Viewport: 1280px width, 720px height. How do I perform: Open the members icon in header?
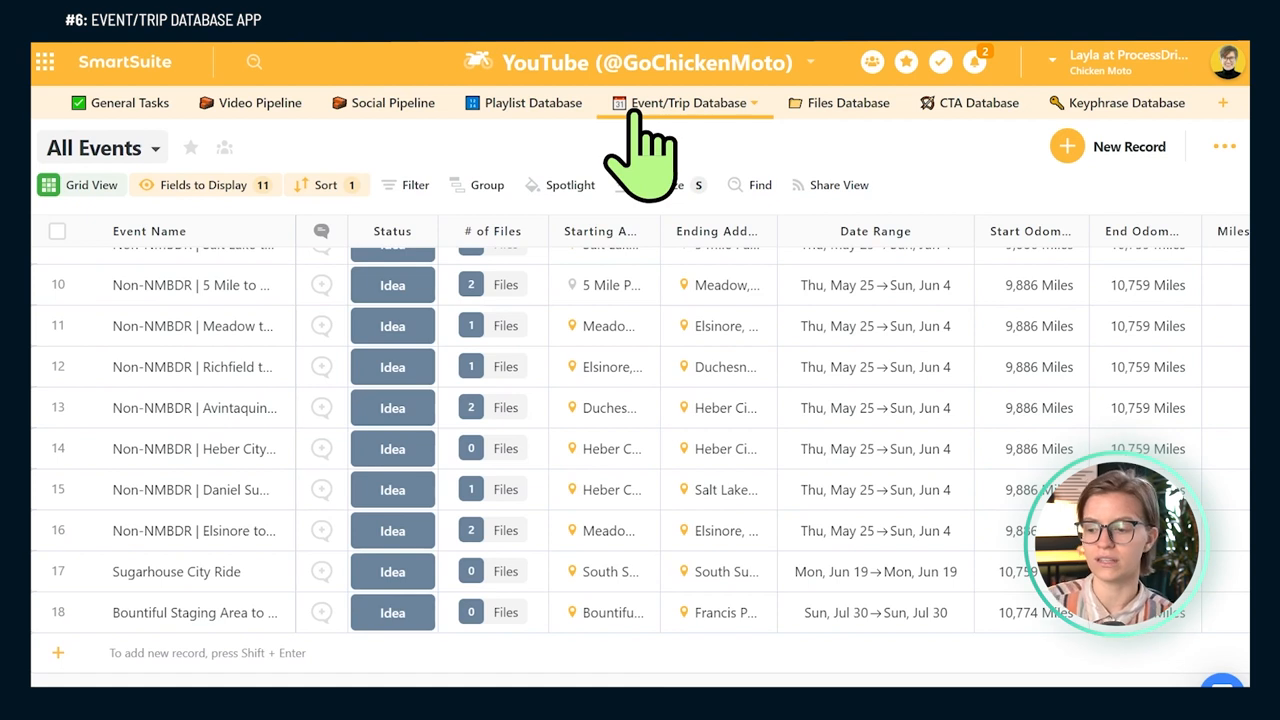872,62
